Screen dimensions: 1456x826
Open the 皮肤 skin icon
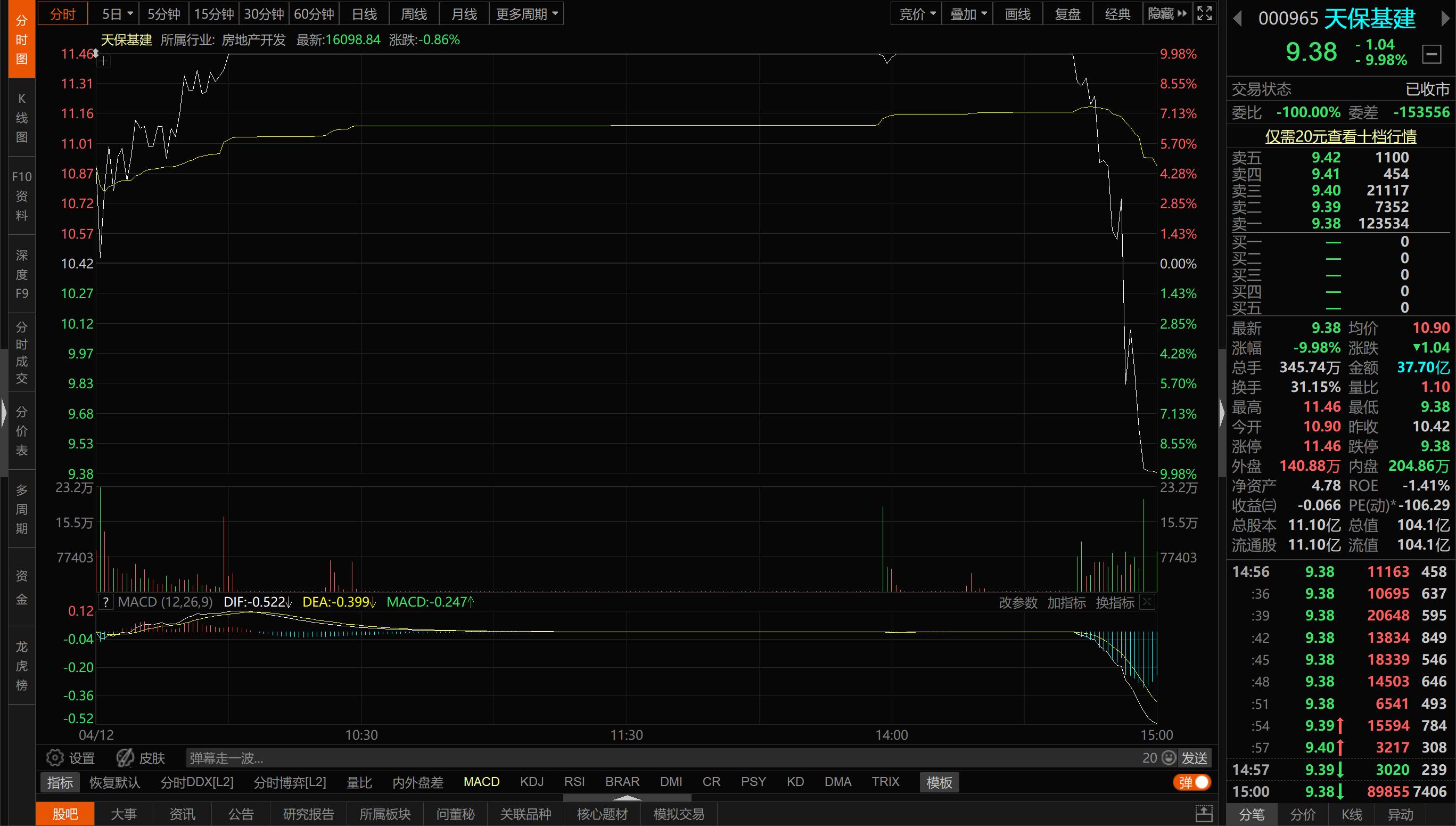click(125, 757)
